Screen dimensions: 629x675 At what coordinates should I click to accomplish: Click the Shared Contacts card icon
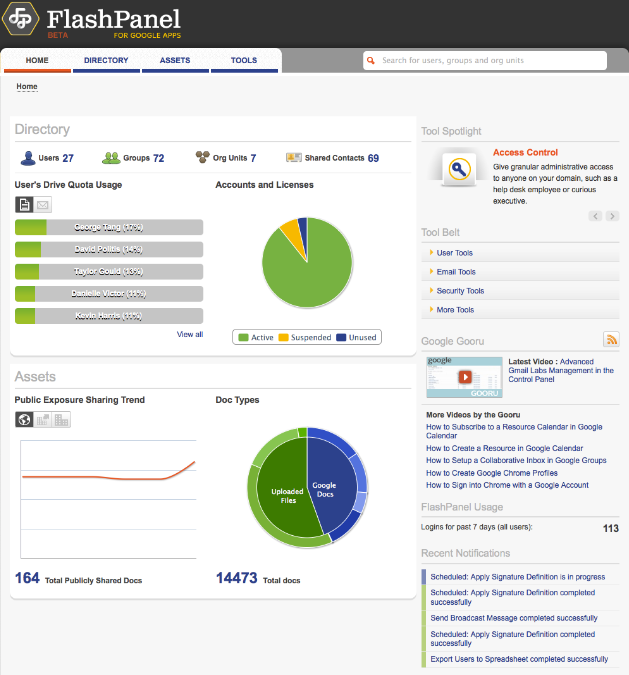pos(294,158)
